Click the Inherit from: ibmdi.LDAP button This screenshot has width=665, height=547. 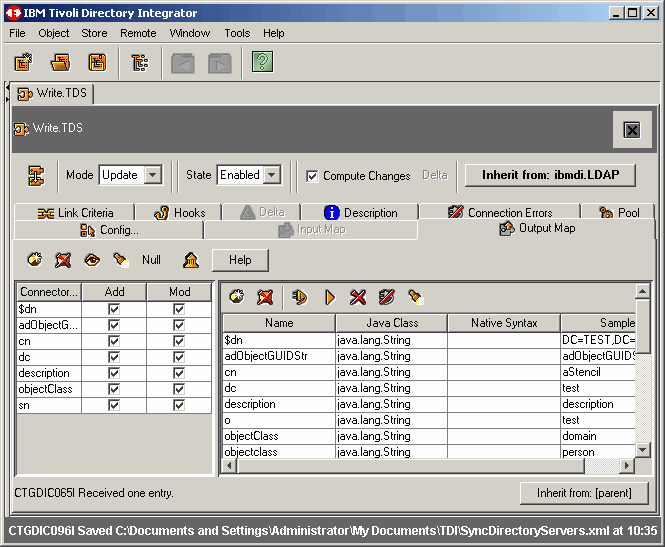pos(550,175)
